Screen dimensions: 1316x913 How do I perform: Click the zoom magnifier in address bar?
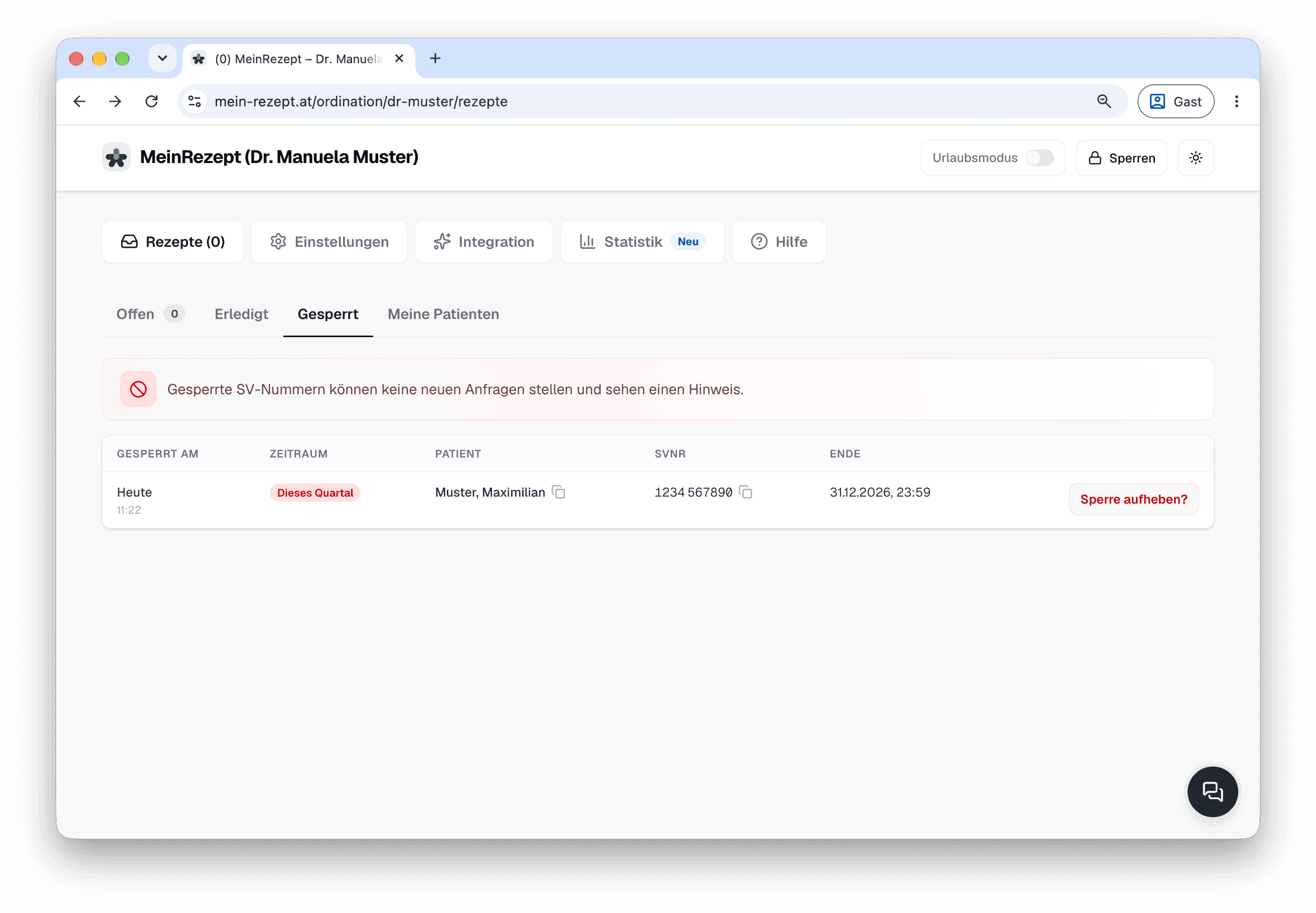pyautogui.click(x=1103, y=101)
